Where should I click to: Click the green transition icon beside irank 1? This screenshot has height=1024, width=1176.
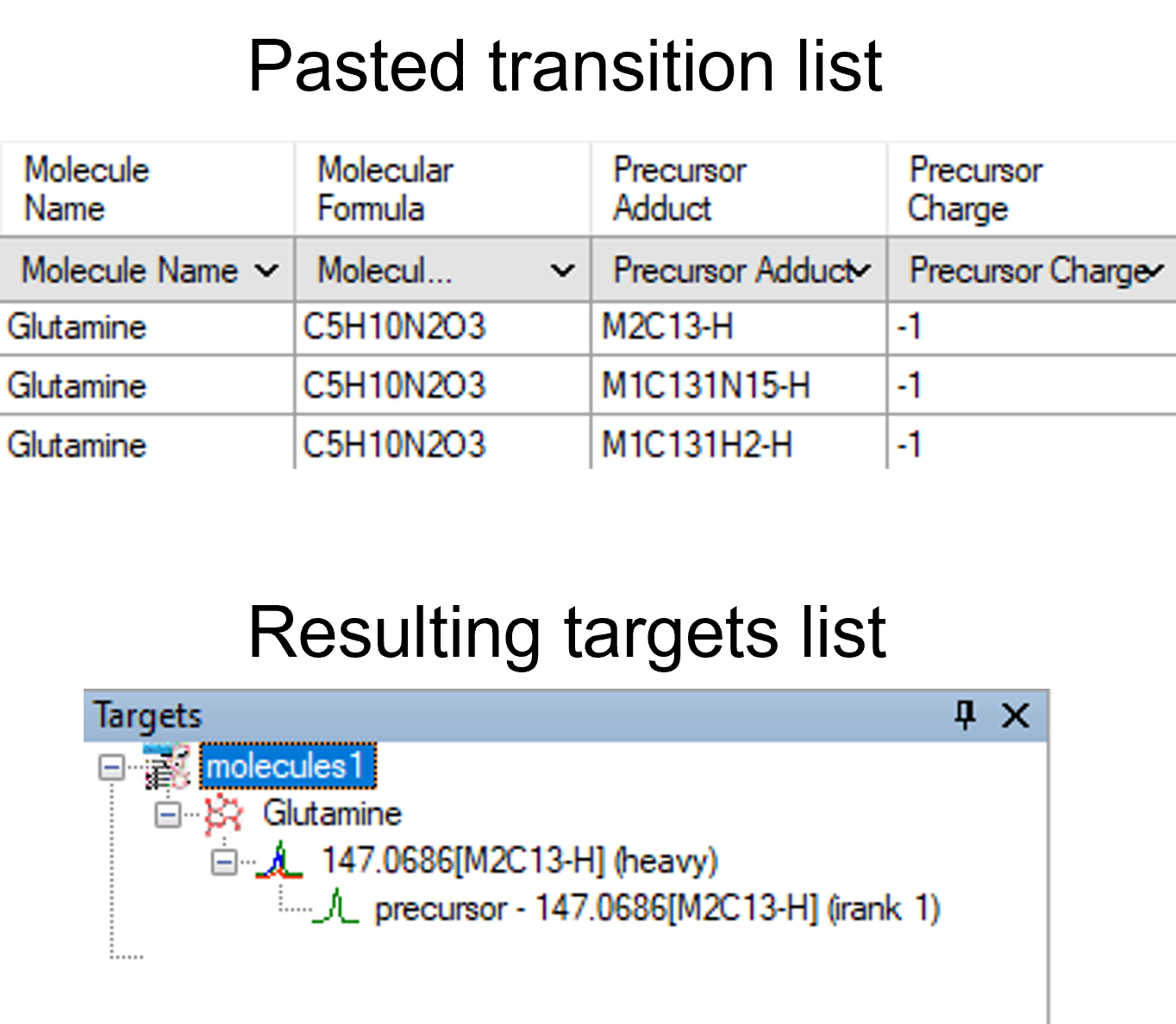pos(335,908)
